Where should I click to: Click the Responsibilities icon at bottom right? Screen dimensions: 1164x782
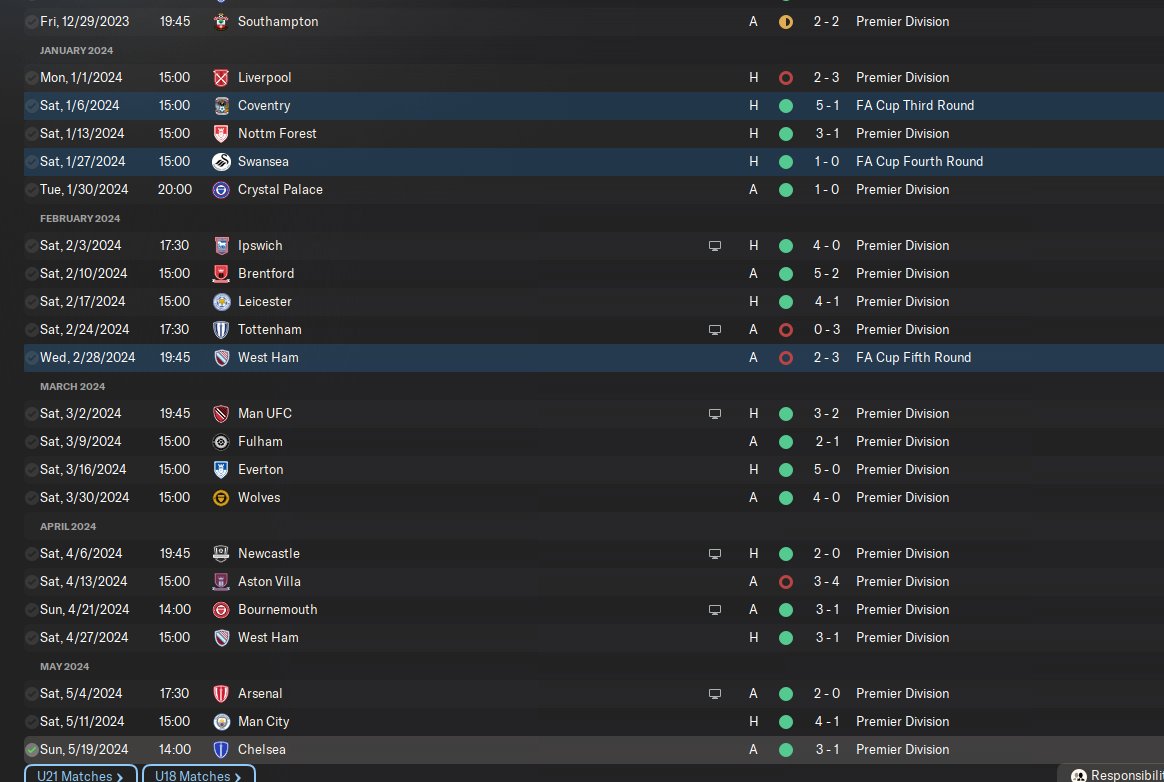[1078, 775]
